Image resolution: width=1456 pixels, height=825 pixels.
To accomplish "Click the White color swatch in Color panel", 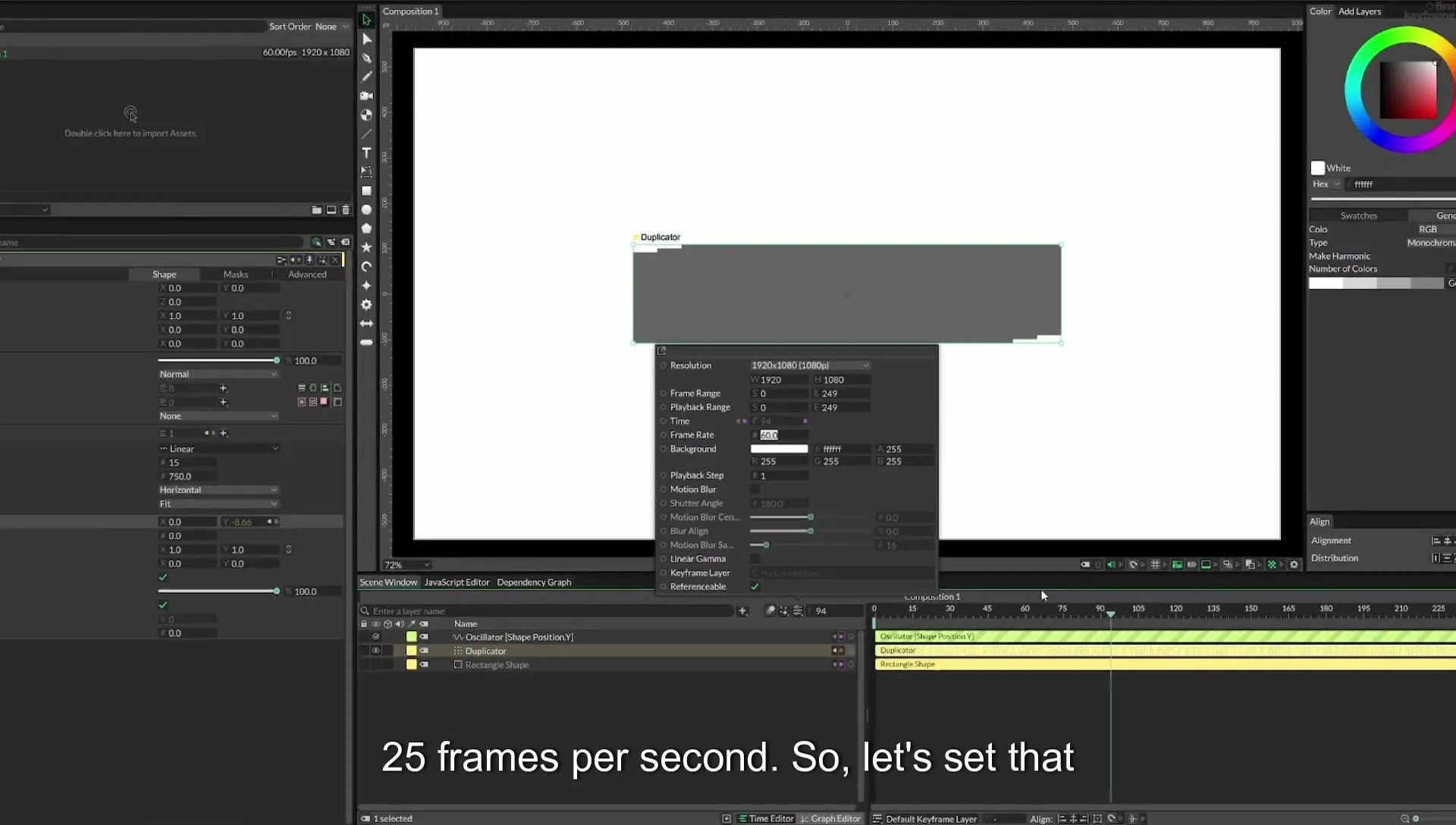I will click(x=1318, y=168).
